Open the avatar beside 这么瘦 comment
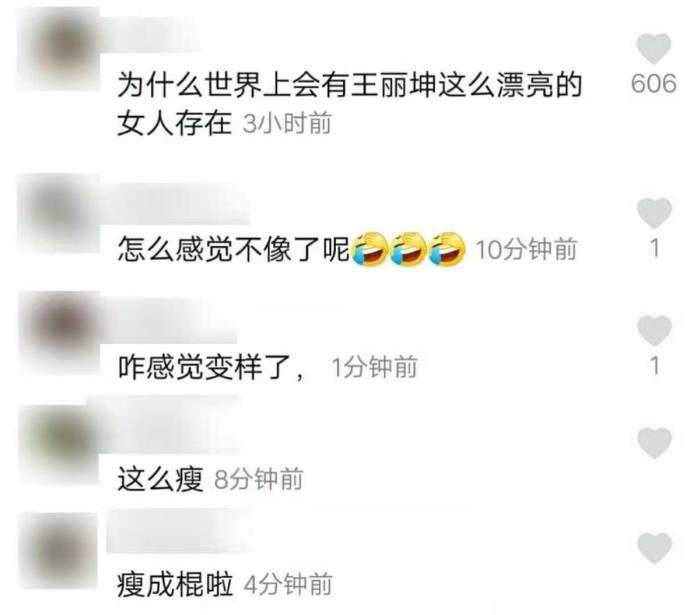This screenshot has width=700, height=615. coord(58,444)
